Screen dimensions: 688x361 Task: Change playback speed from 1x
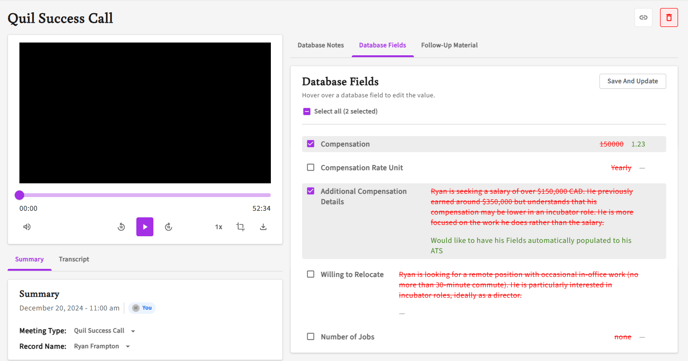219,227
